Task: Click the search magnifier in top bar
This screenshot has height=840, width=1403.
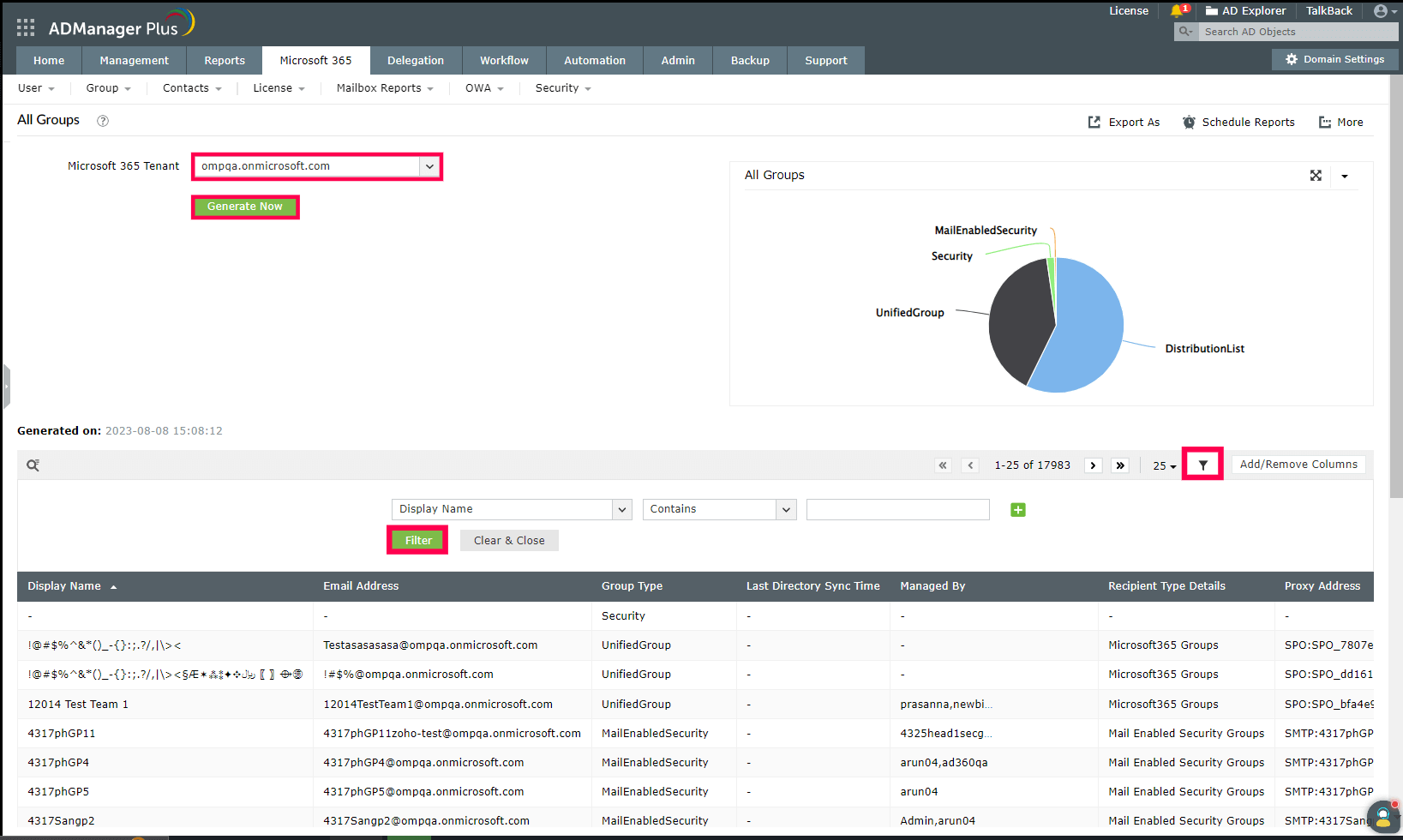Action: (1185, 32)
